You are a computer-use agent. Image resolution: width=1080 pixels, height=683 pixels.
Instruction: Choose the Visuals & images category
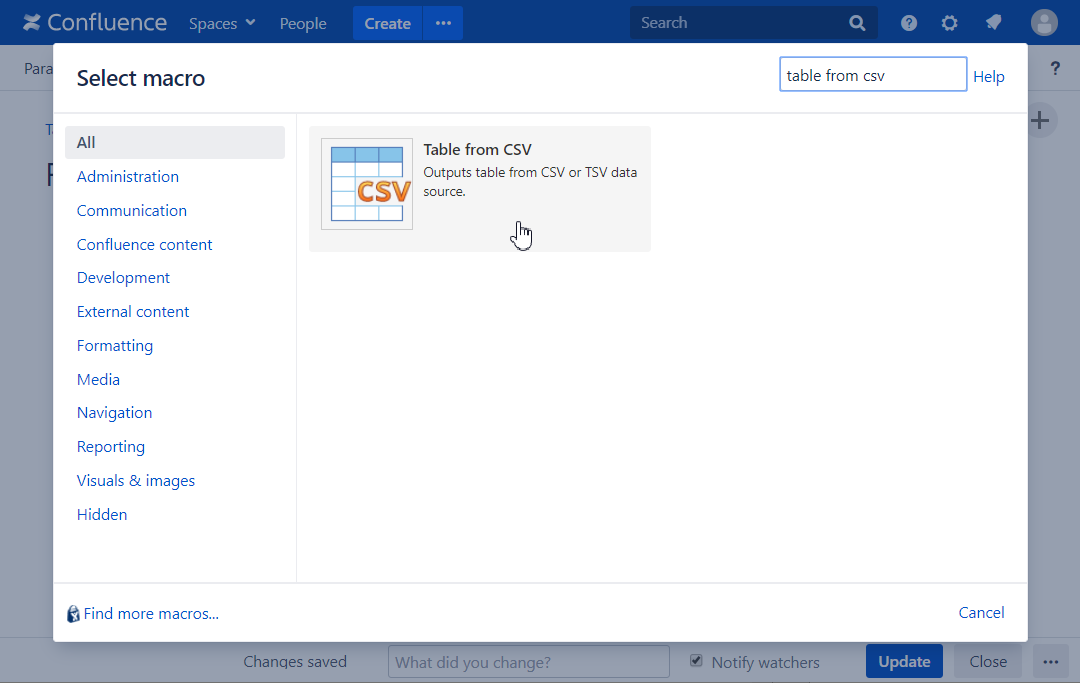point(136,481)
